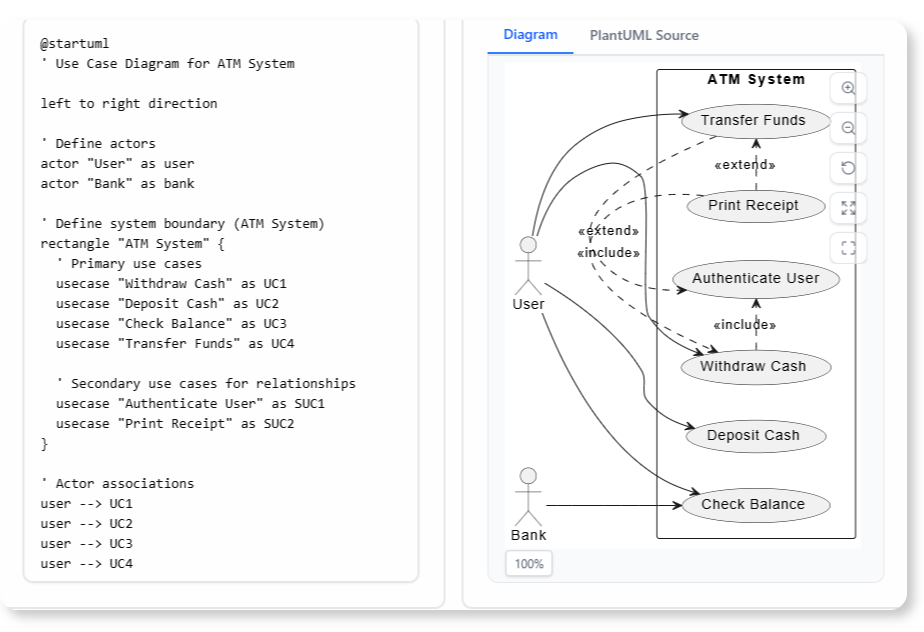Click the zoom out magnifier icon
Viewport: 924px width, 632px height.
(849, 128)
